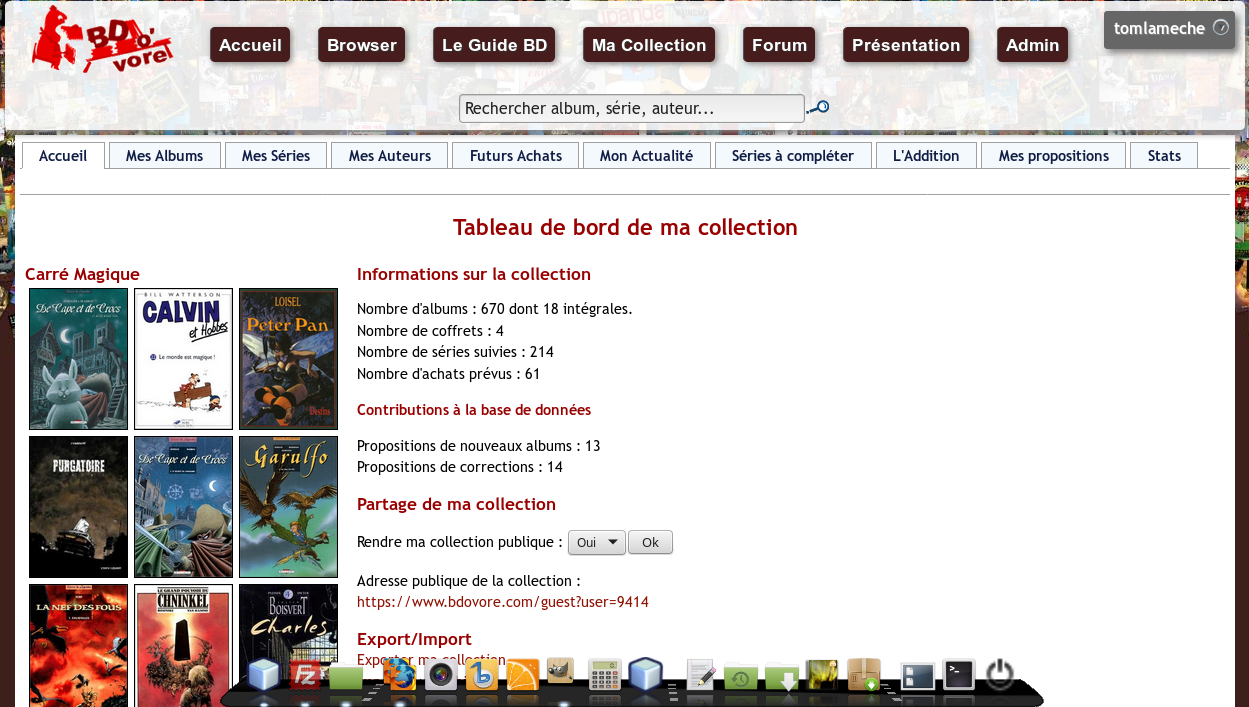The width and height of the screenshot is (1249, 707).
Task: Launch FileZilla from the dock
Action: [305, 676]
